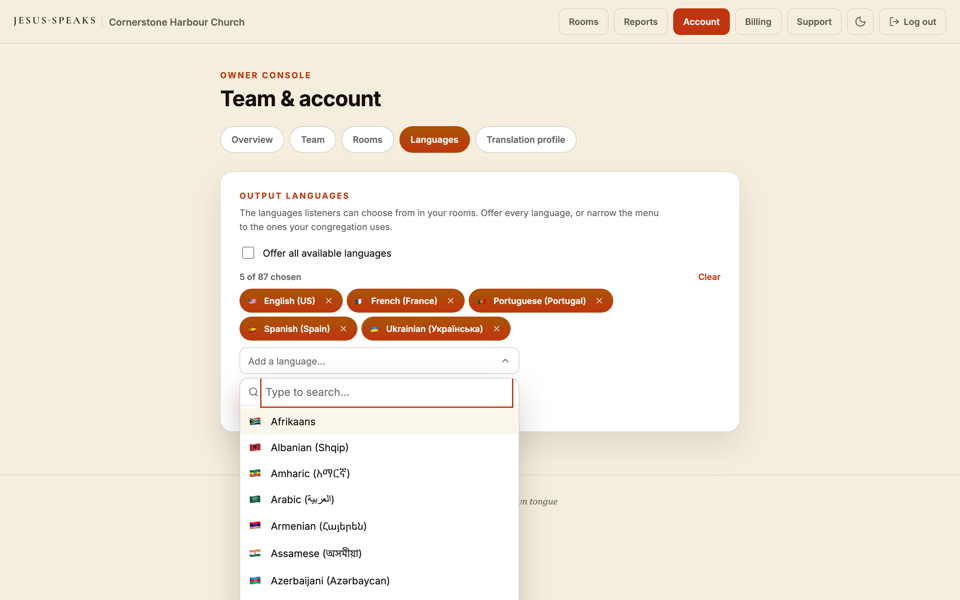The height and width of the screenshot is (600, 960).
Task: Open the Translation profile tab
Action: tap(525, 140)
